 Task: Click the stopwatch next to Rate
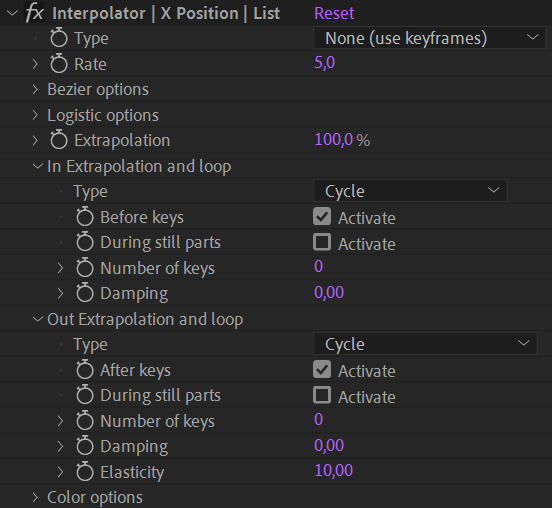[58, 64]
